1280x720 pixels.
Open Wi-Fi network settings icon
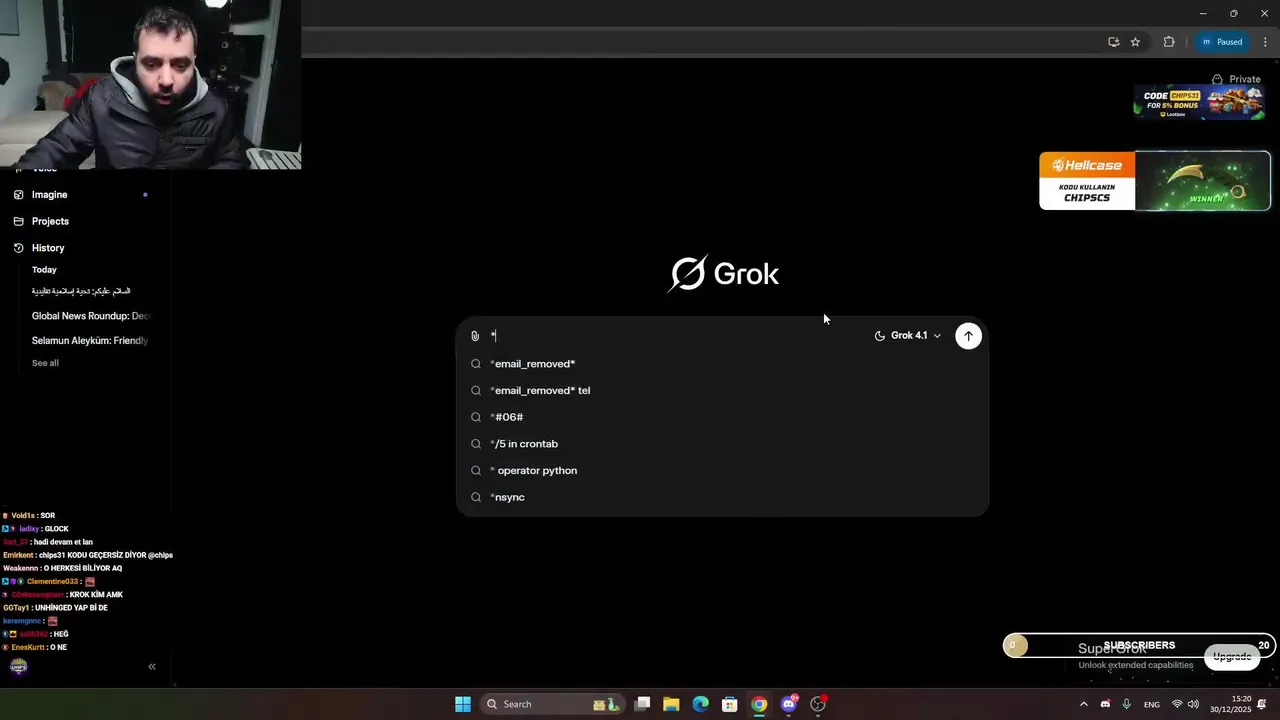(1177, 704)
